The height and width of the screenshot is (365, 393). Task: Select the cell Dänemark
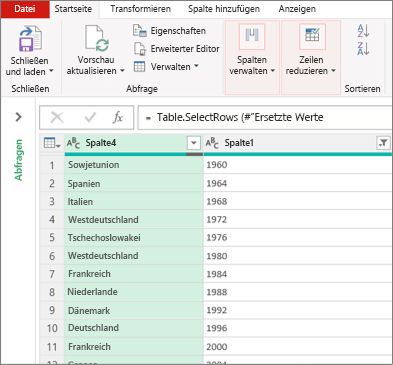tap(134, 310)
